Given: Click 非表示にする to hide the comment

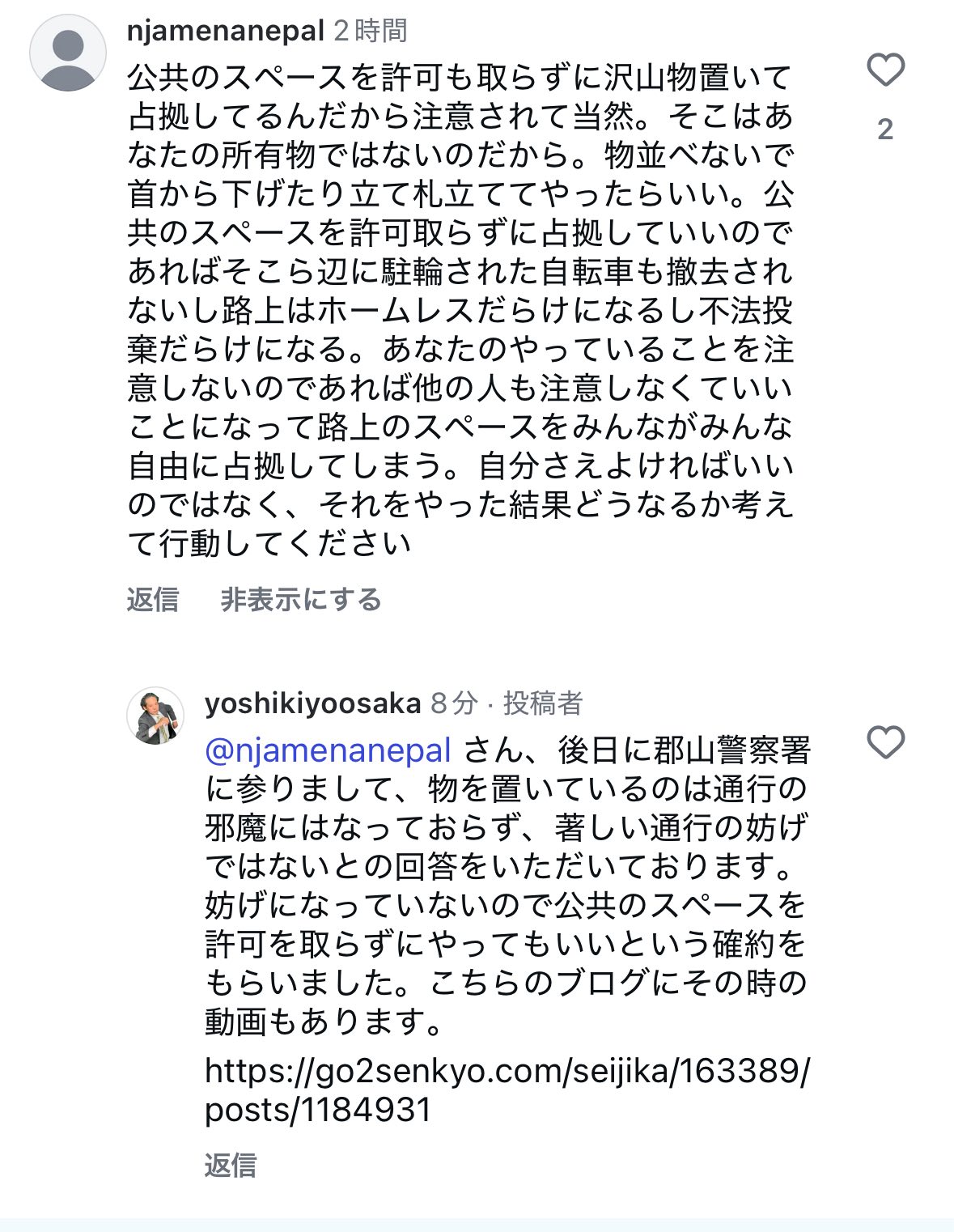Looking at the screenshot, I should point(301,600).
